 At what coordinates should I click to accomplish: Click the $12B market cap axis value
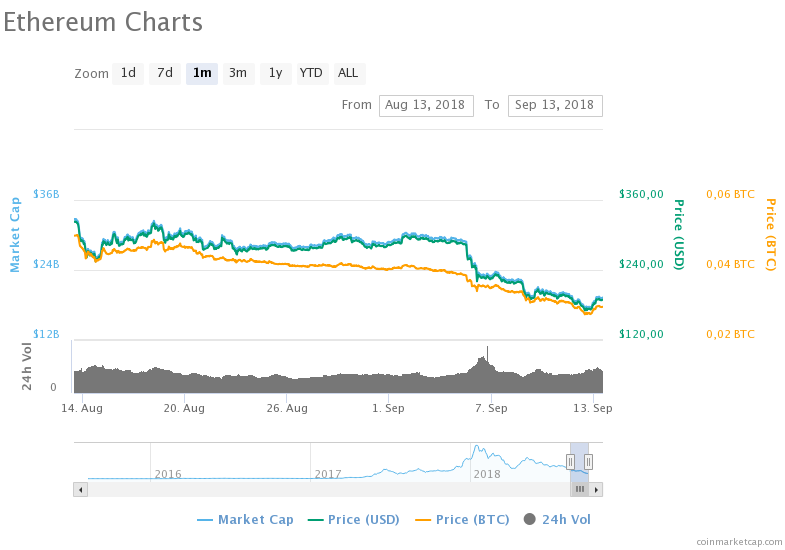[x=46, y=334]
